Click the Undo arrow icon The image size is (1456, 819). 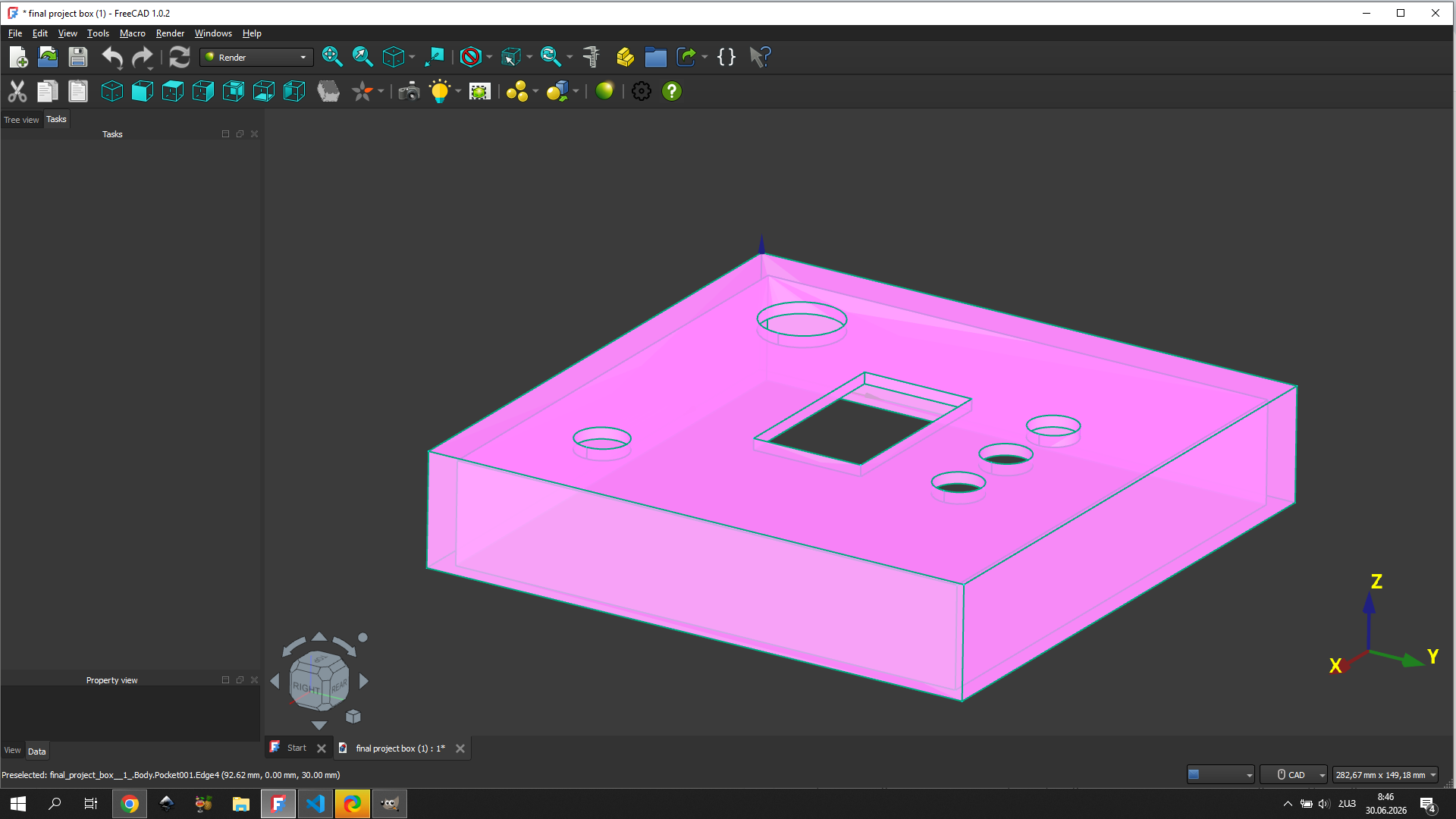pyautogui.click(x=112, y=57)
